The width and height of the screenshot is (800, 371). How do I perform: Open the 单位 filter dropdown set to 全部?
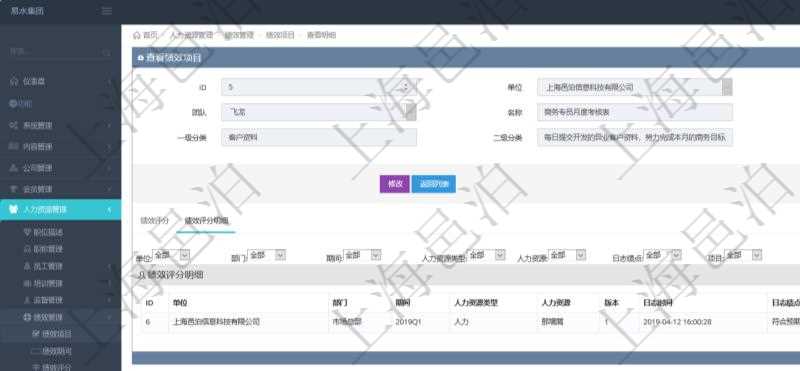171,255
